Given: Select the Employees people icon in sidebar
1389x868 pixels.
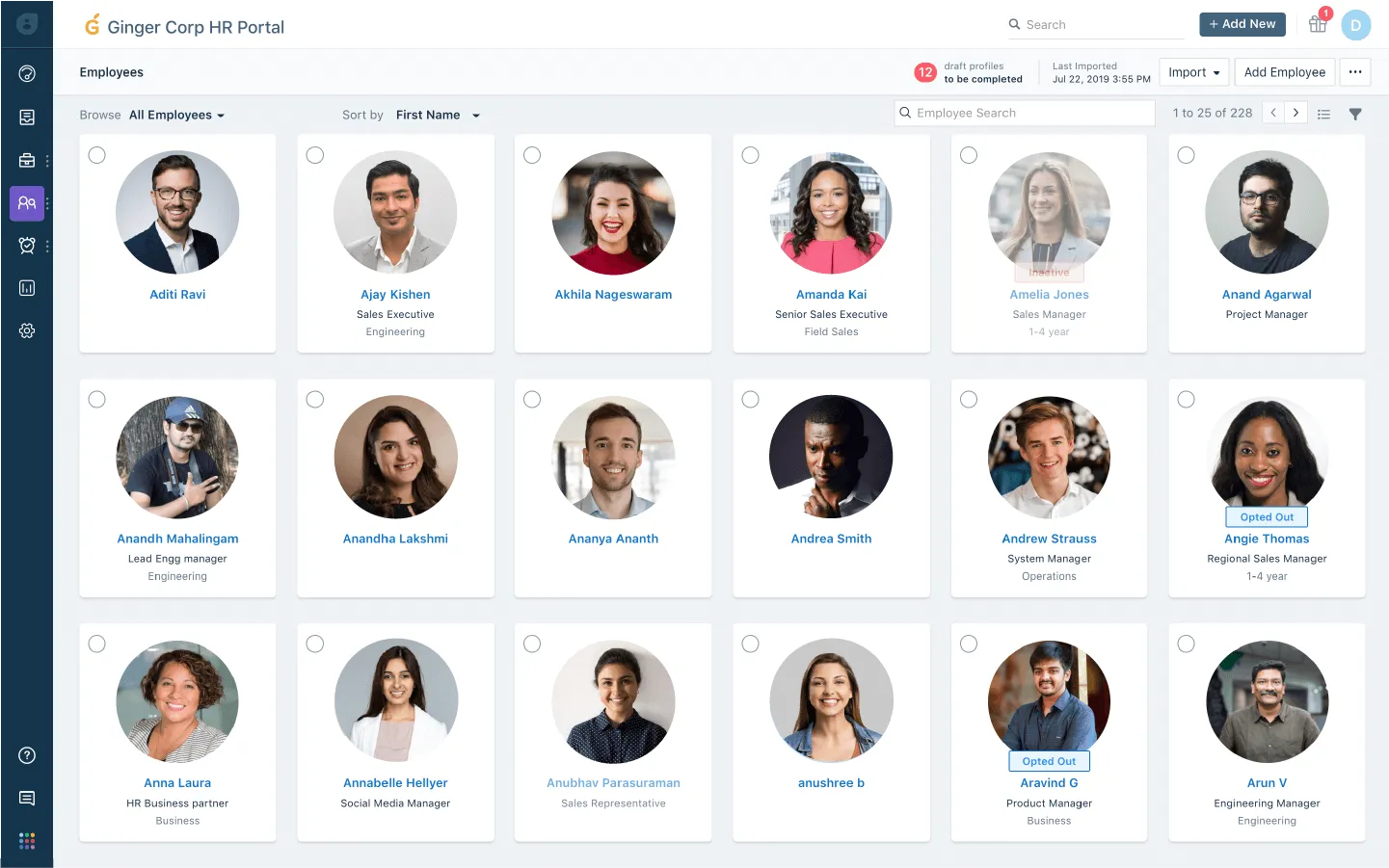Looking at the screenshot, I should point(27,203).
